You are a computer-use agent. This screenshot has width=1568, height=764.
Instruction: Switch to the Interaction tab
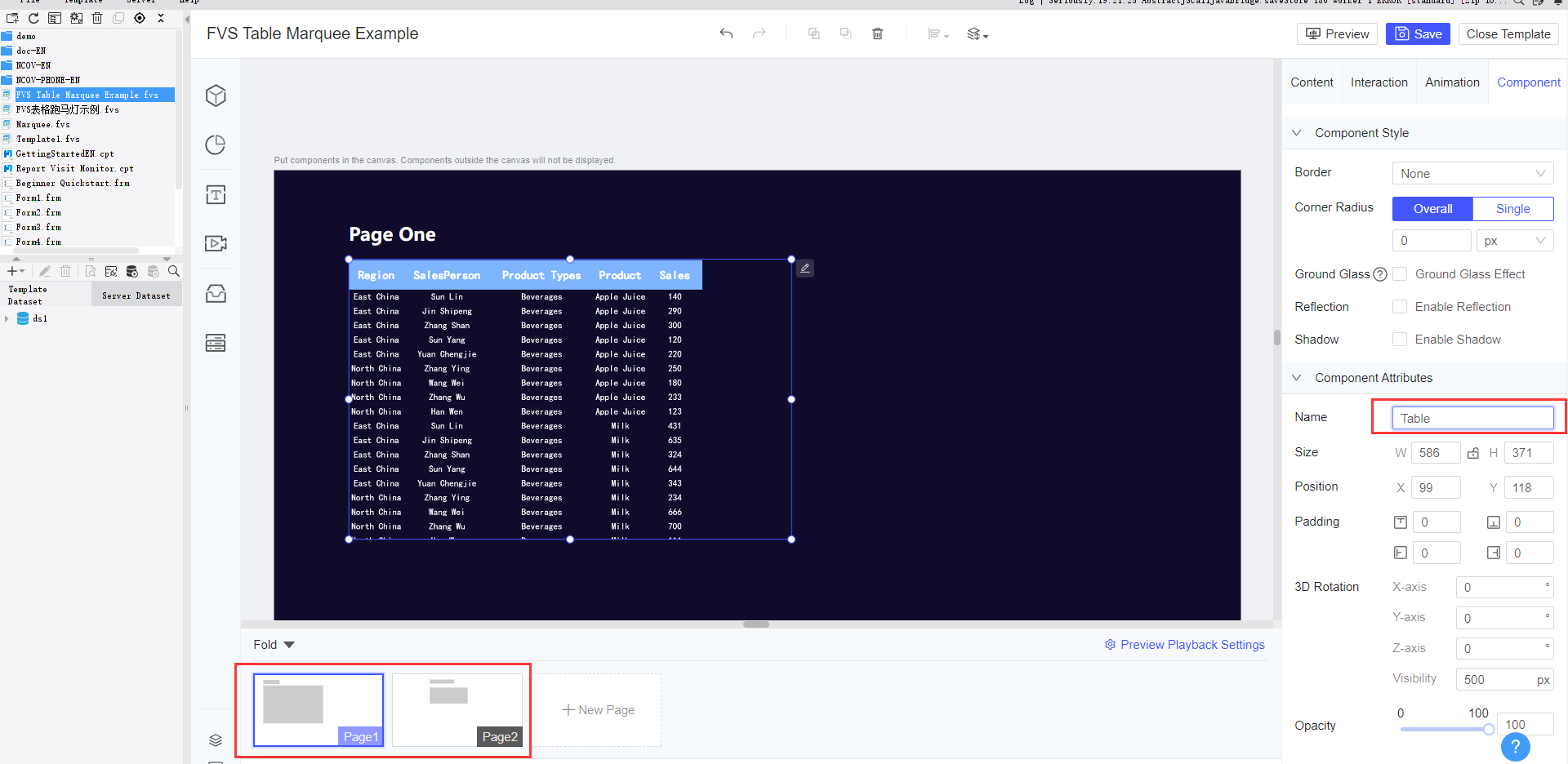tap(1379, 82)
